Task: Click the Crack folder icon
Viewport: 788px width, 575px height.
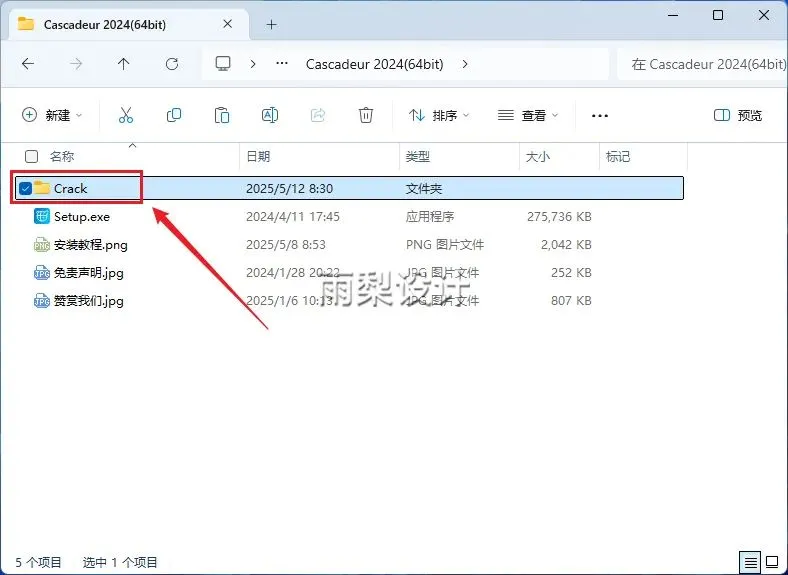Action: pos(42,188)
